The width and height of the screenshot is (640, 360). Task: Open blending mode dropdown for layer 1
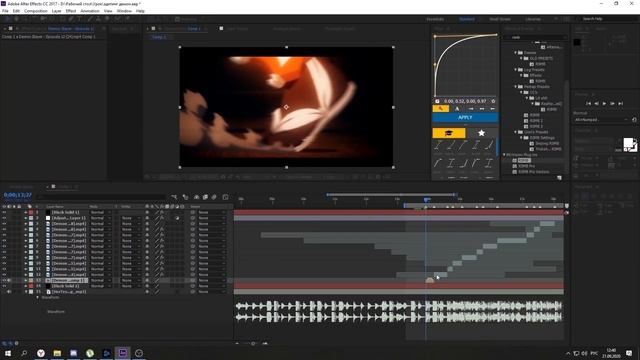pos(100,213)
